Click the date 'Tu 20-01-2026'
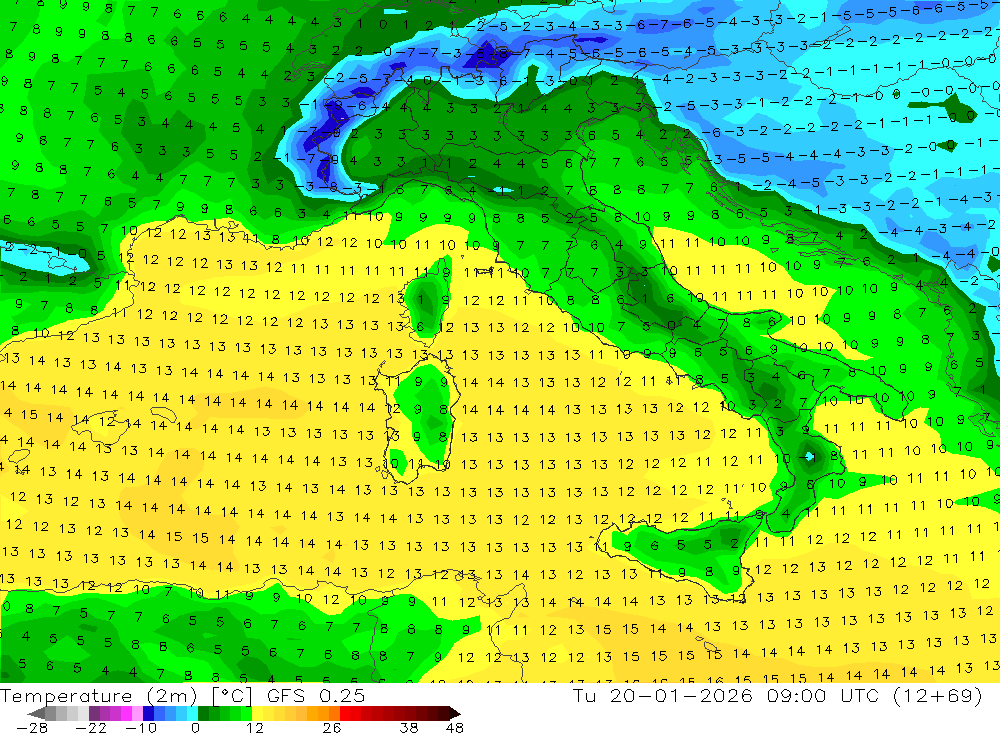Screen dimensions: 1000x733 663,695
